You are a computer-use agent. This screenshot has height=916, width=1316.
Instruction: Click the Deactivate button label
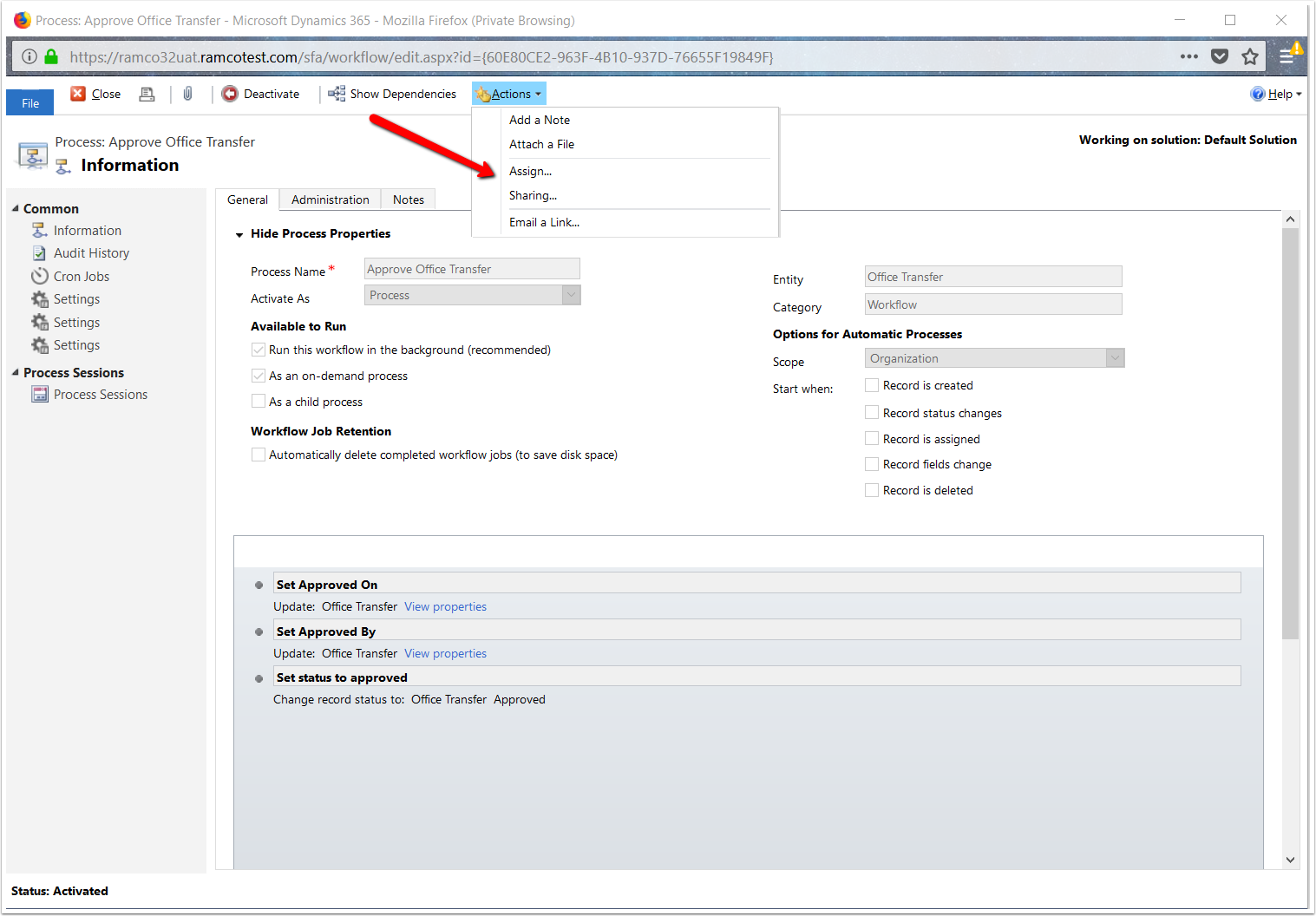click(272, 94)
